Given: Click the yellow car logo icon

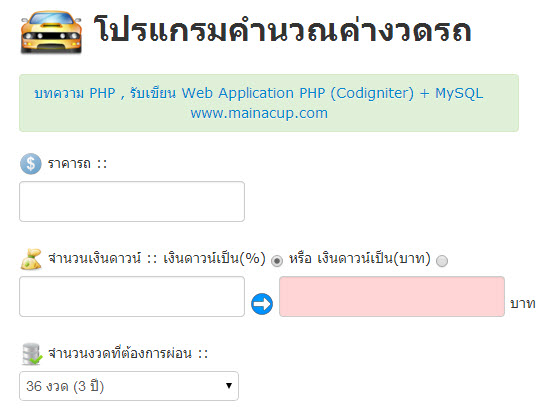Looking at the screenshot, I should 51,33.
